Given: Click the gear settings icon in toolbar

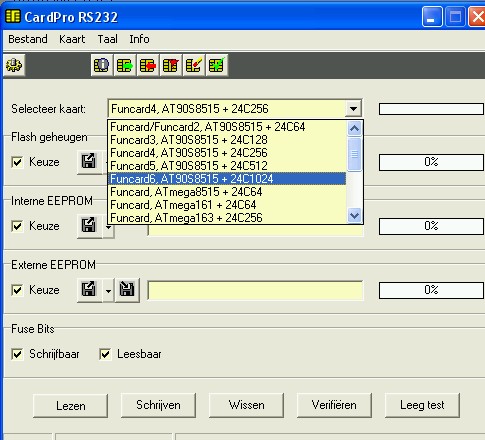Looking at the screenshot, I should 14,65.
